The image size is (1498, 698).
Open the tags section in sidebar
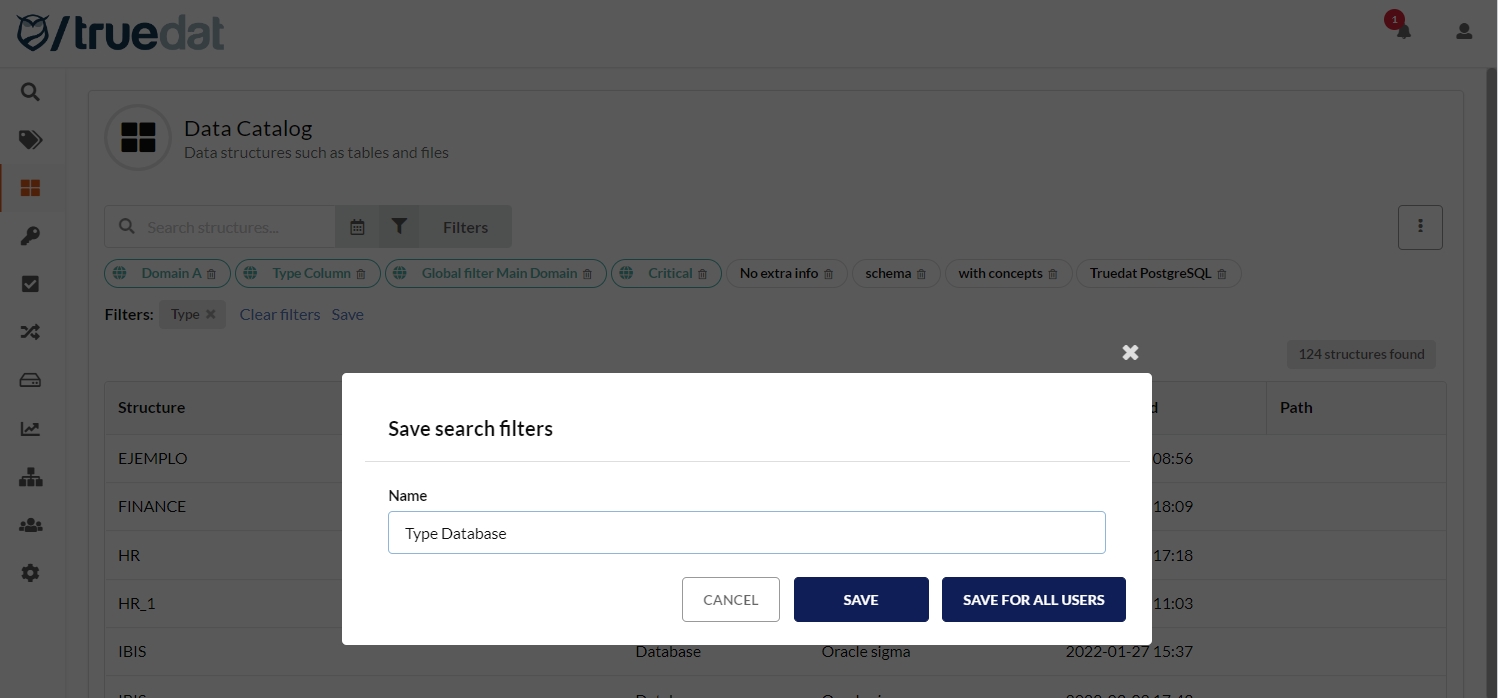(30, 140)
